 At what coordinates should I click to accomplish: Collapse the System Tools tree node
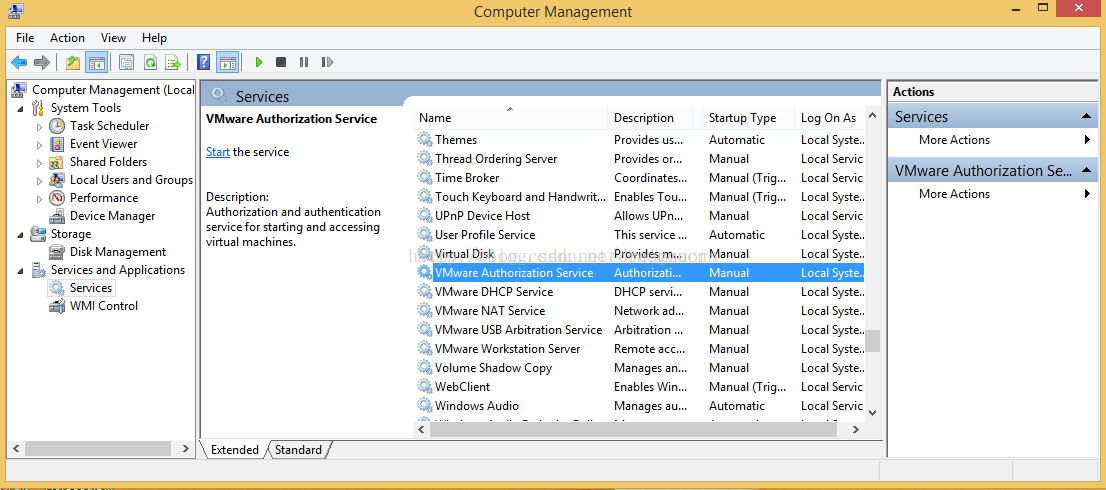click(x=20, y=109)
